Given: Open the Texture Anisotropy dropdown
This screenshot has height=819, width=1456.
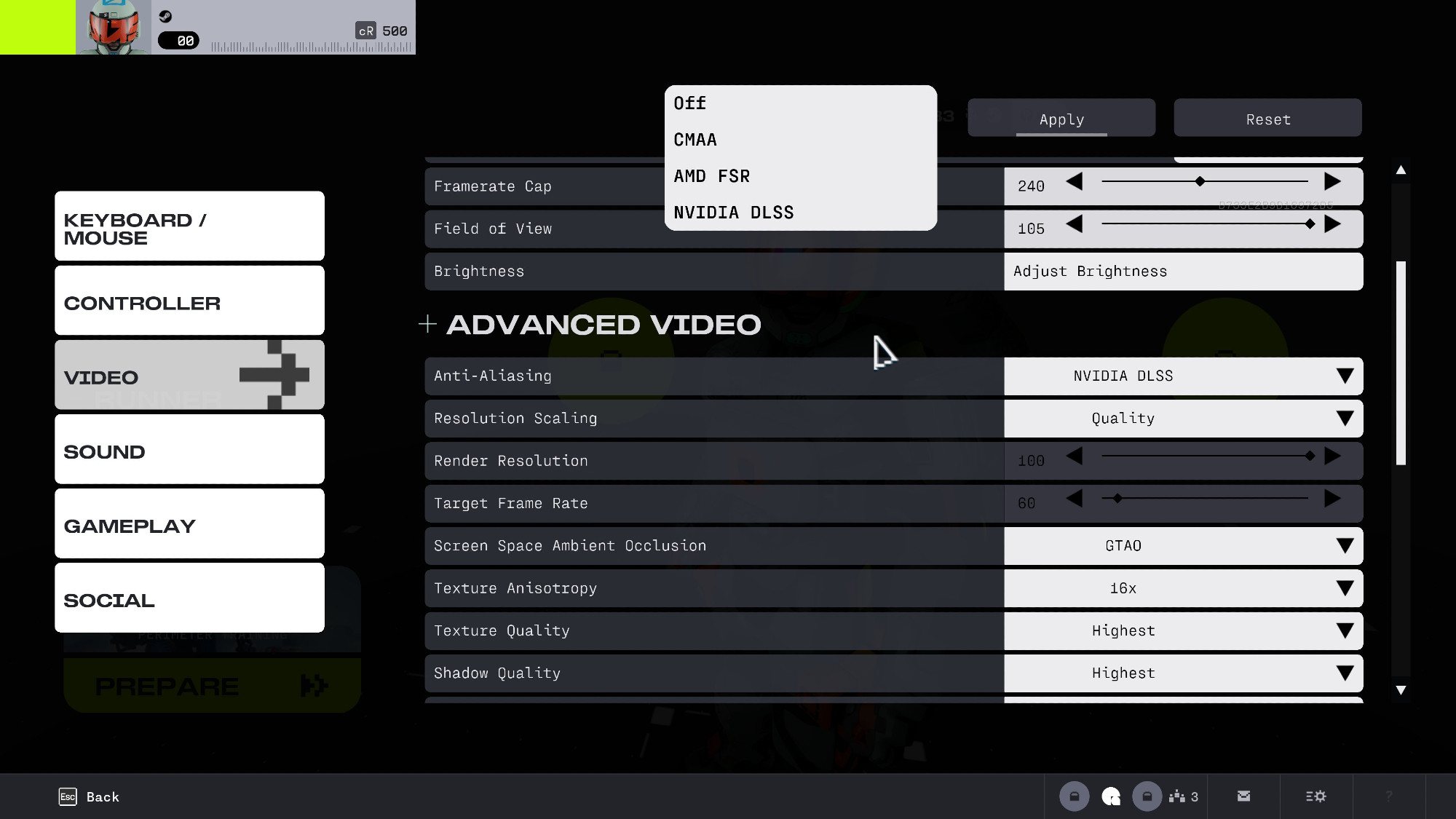Looking at the screenshot, I should click(x=1183, y=588).
